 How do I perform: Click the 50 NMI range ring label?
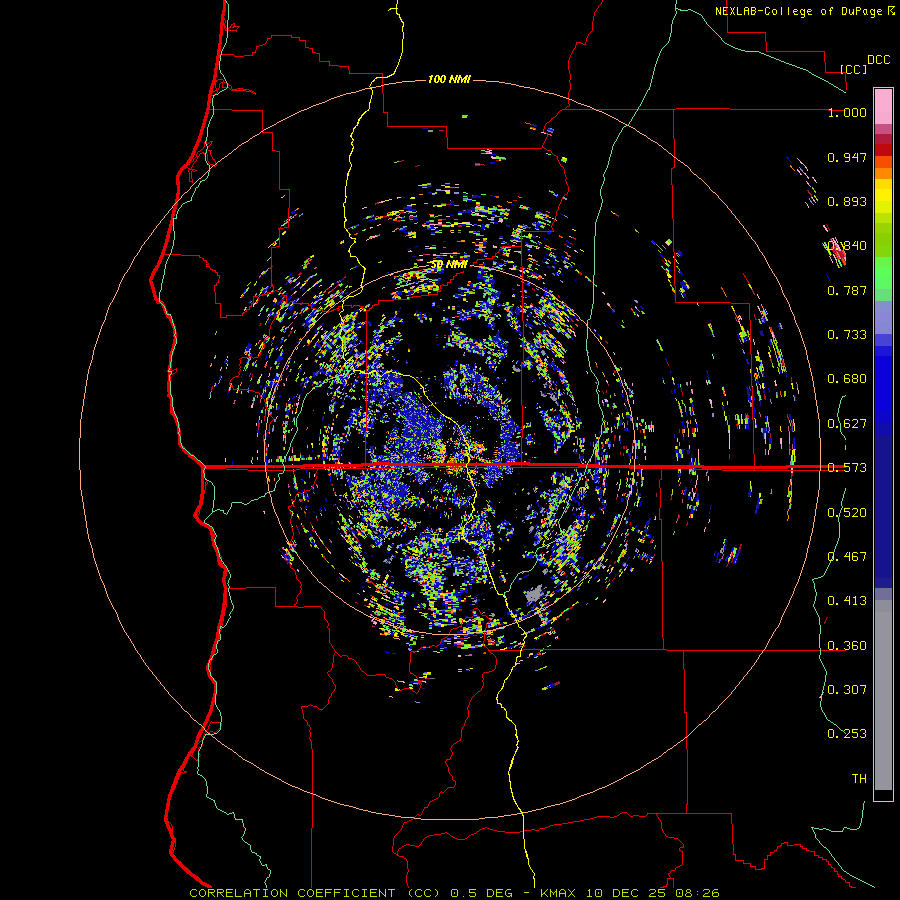(x=449, y=265)
